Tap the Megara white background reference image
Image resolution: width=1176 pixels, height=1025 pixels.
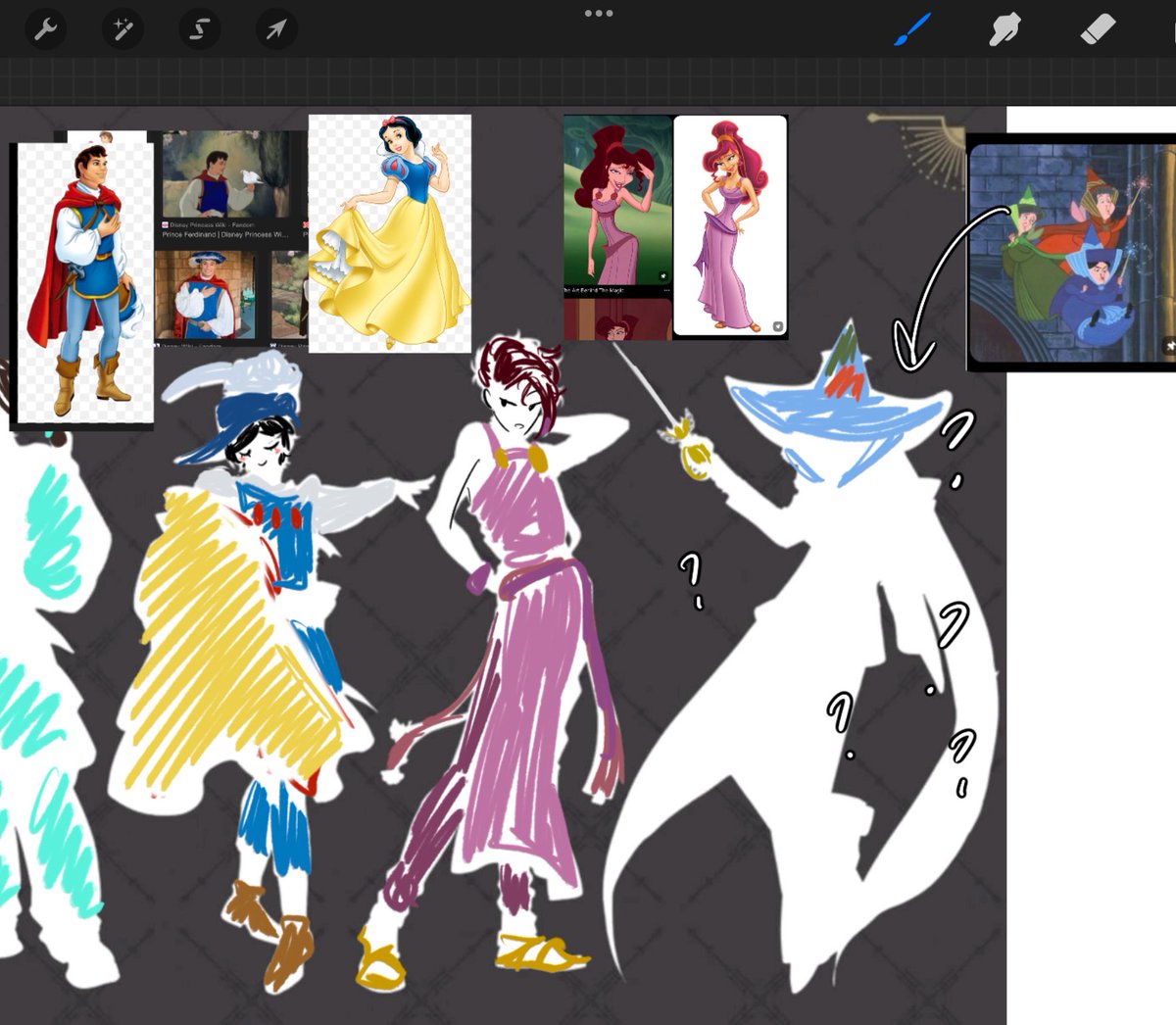coord(731,226)
